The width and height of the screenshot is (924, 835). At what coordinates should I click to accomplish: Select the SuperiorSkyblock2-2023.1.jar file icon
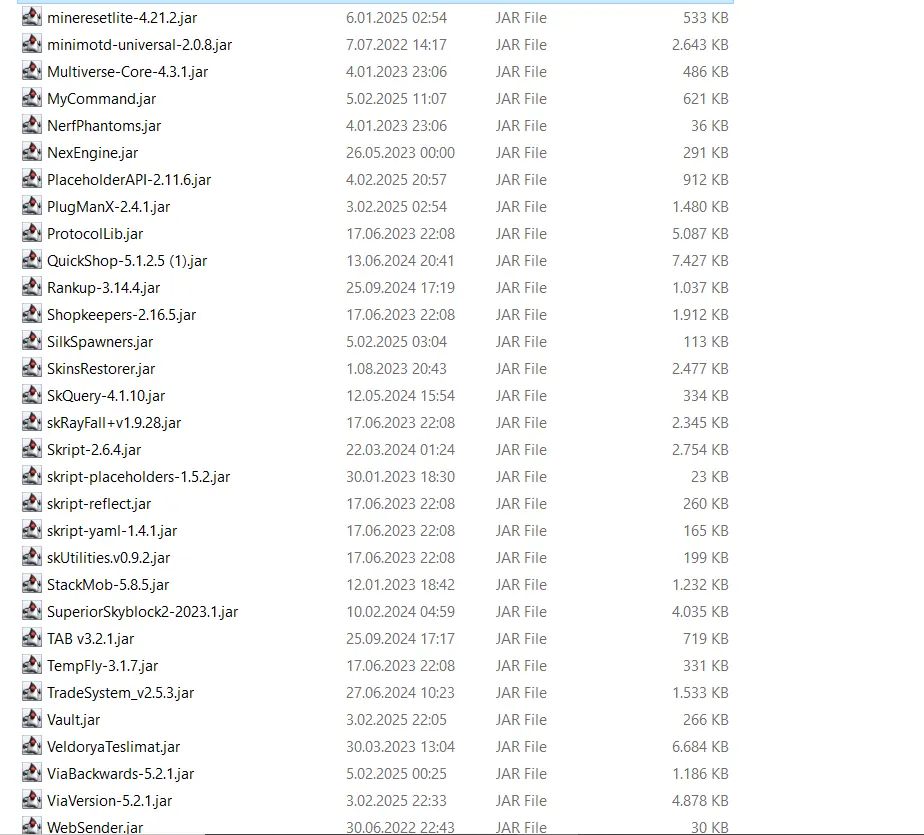(32, 612)
